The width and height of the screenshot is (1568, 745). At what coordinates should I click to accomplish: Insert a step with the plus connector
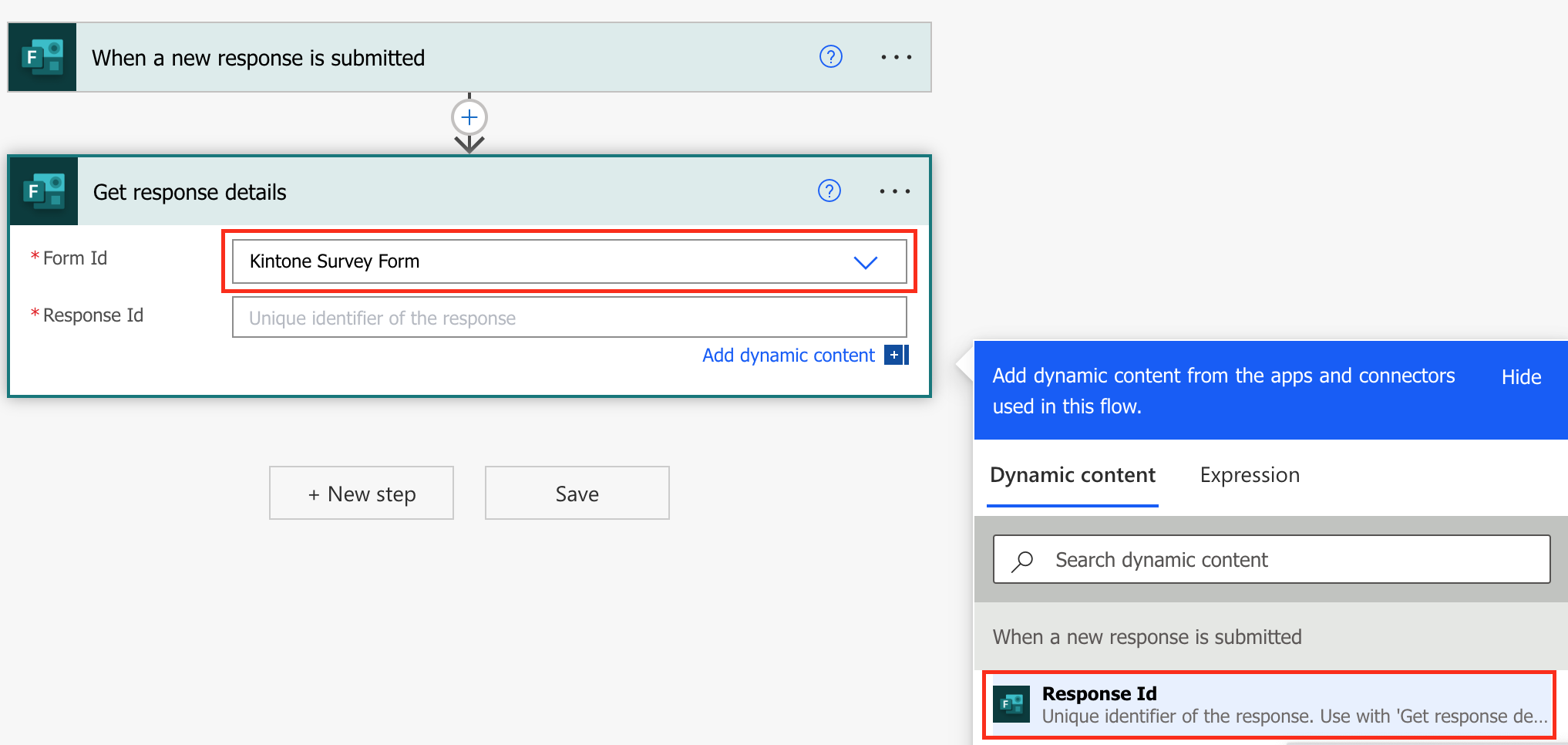[x=469, y=118]
